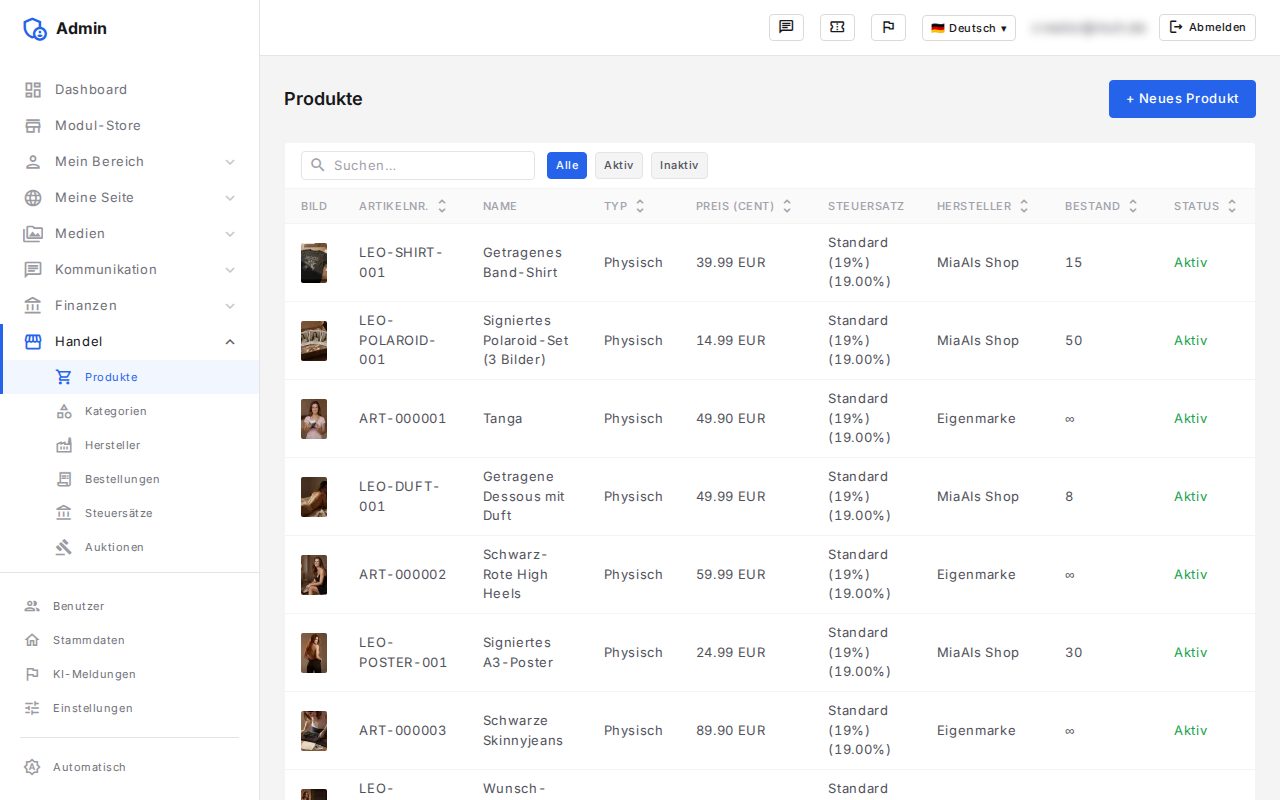Click the Stammdaten house icon
This screenshot has height=800, width=1280.
[32, 640]
